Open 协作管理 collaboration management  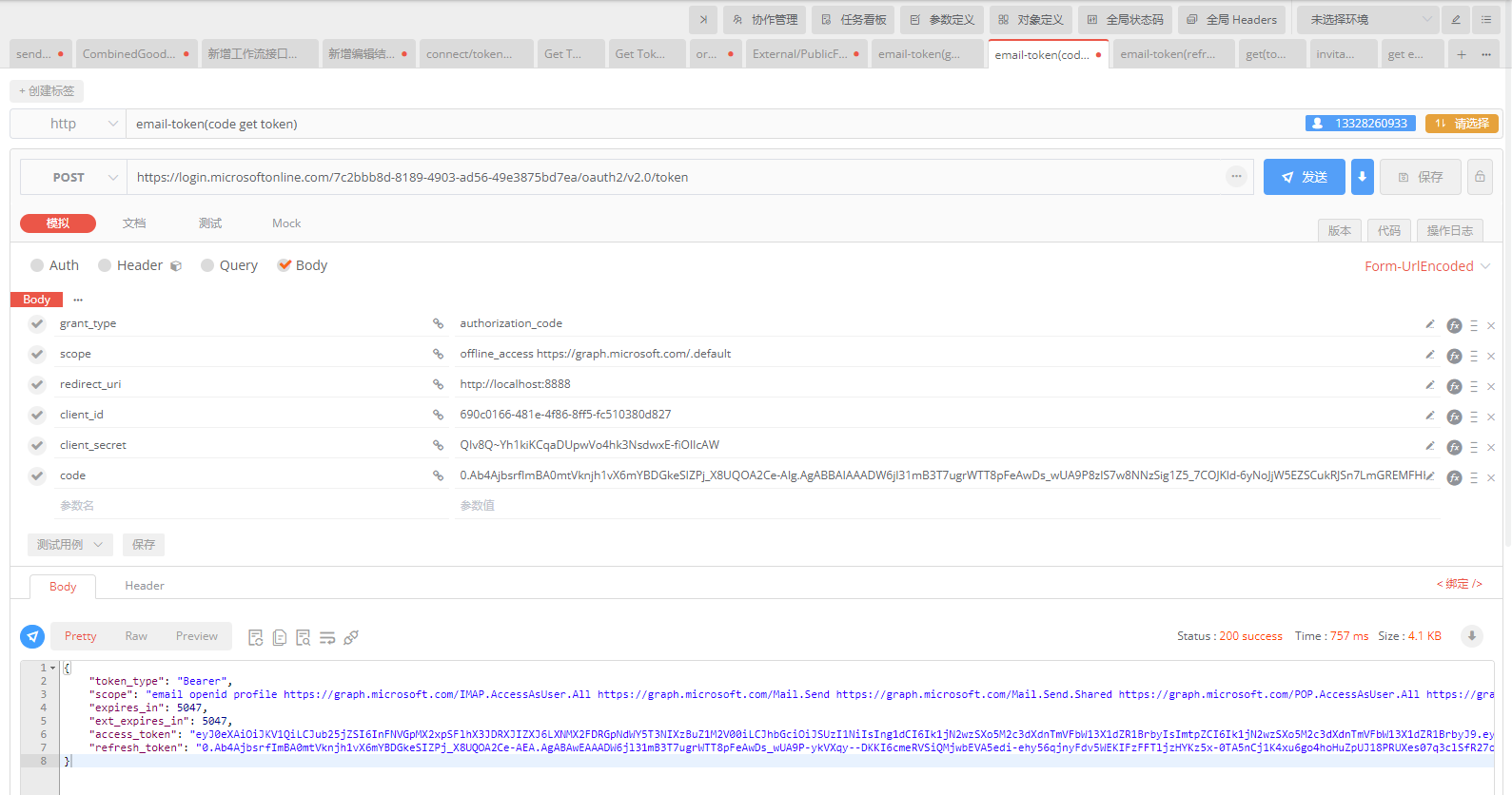(765, 19)
